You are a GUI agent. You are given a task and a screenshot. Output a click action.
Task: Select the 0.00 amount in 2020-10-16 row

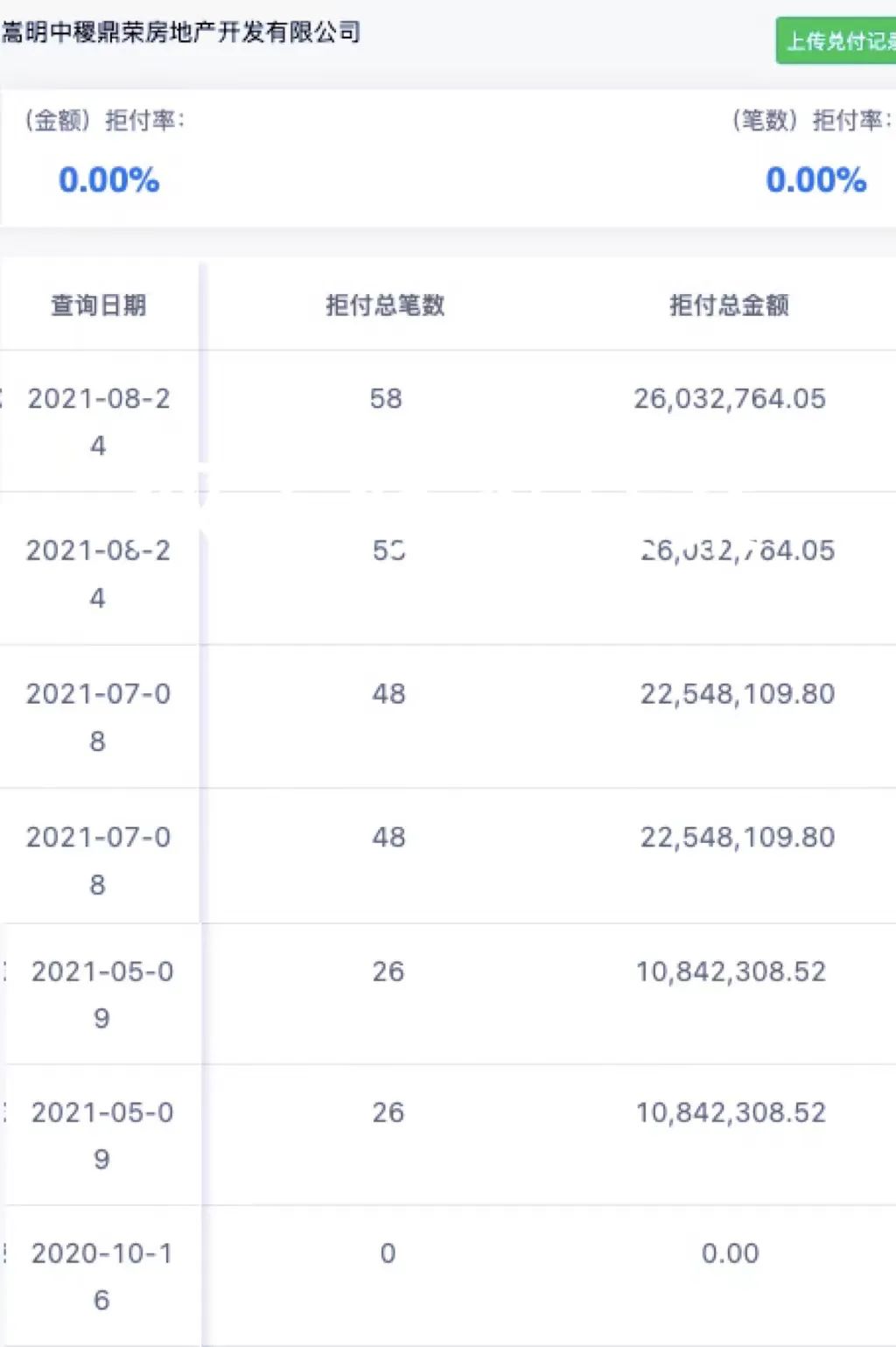coord(730,1253)
